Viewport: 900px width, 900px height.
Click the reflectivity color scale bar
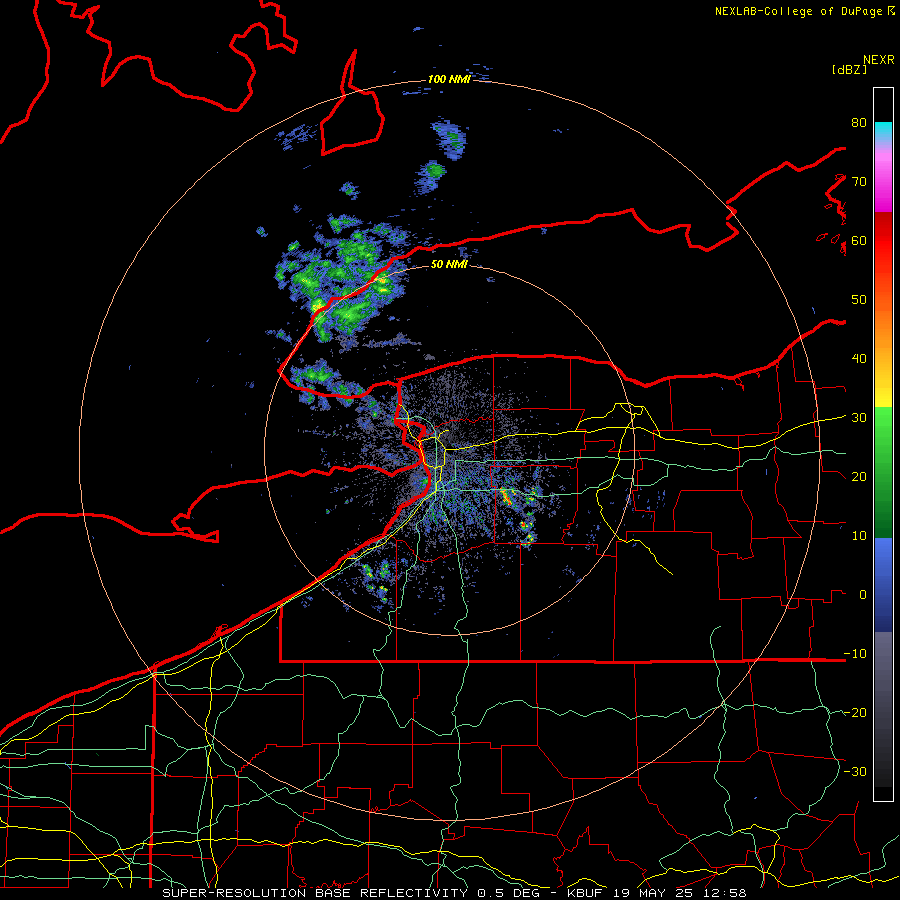point(883,444)
